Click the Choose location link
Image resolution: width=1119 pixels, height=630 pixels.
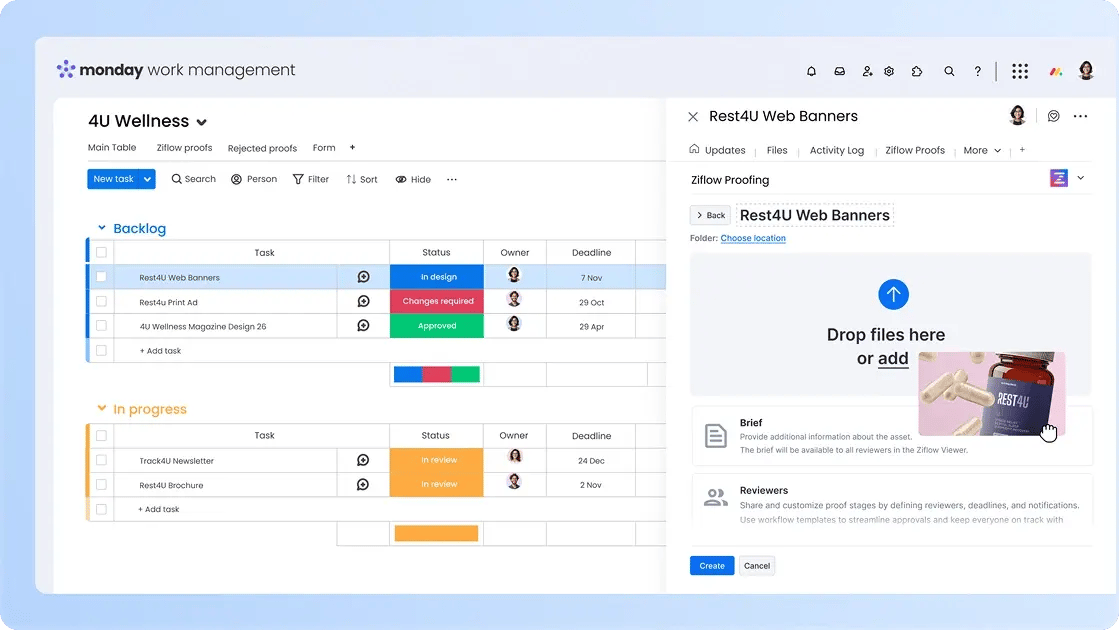pyautogui.click(x=753, y=238)
